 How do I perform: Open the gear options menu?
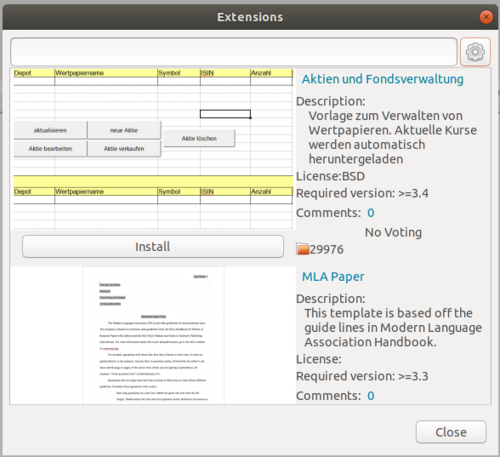(x=475, y=52)
